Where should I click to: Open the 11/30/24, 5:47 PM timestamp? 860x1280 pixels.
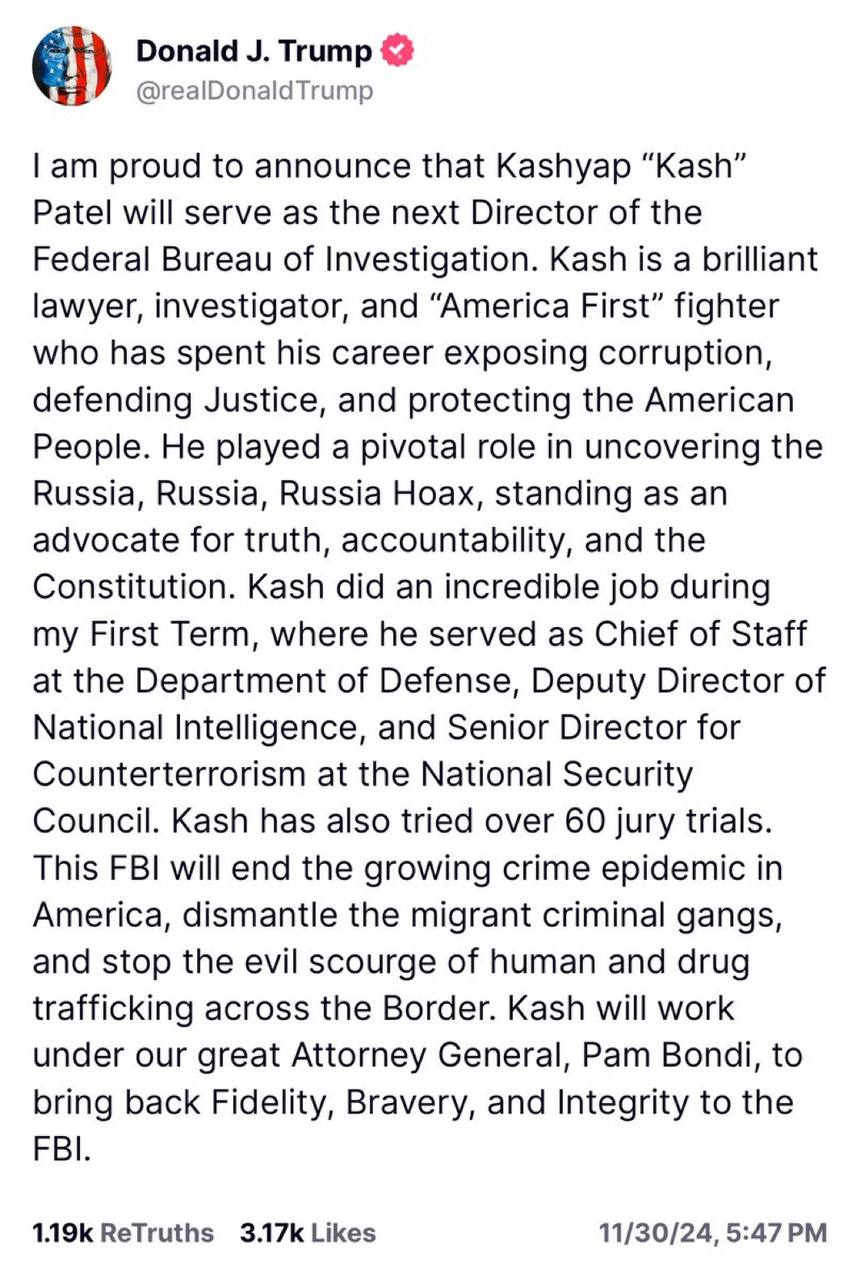tap(713, 1233)
